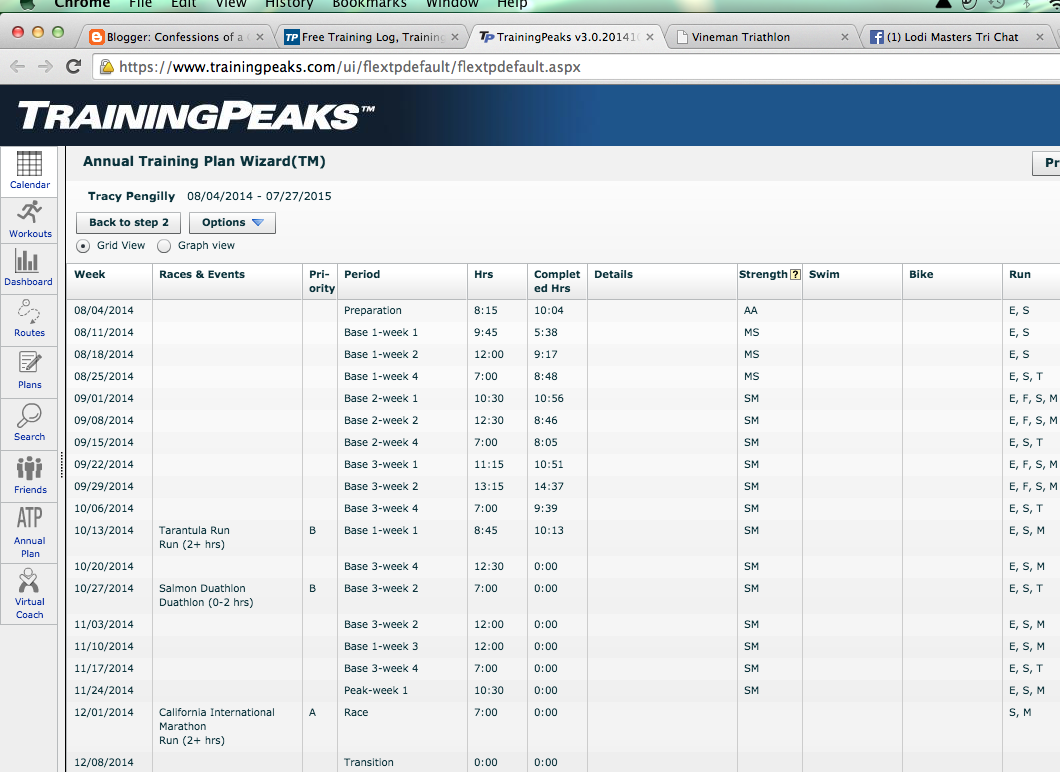Click the browser back arrow
Viewport: 1060px width, 772px height.
coord(18,67)
